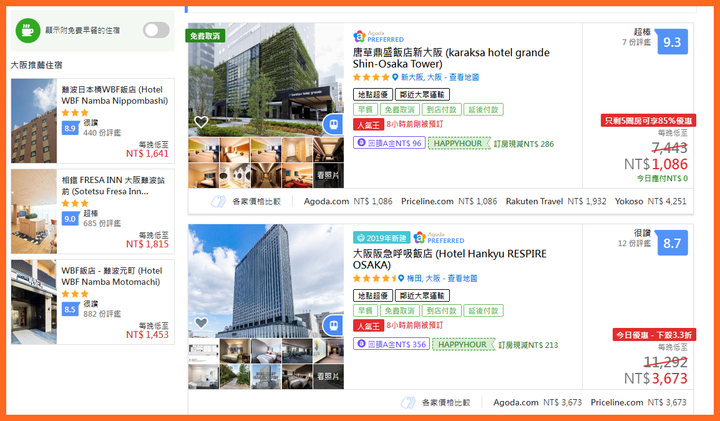Open Hotel Hankyu RESPIRE OSAKA title link
This screenshot has height=421, width=720.
click(450, 259)
